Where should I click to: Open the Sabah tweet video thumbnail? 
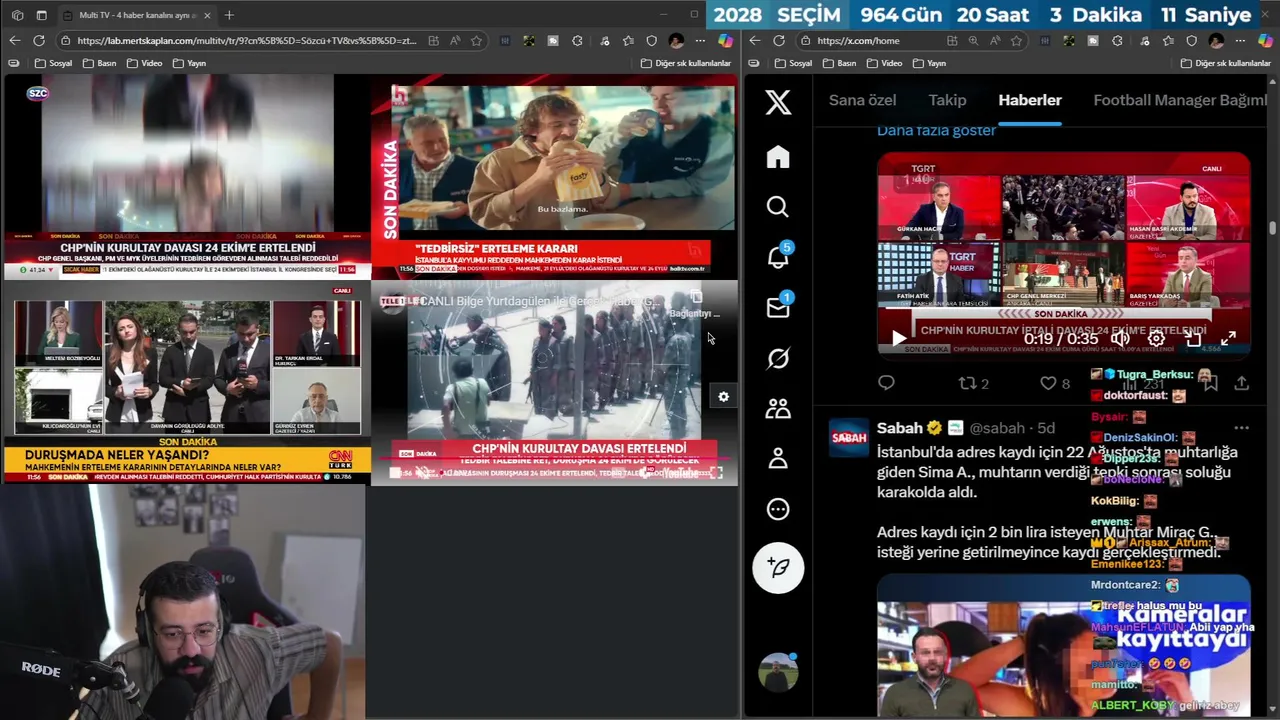(x=1064, y=645)
